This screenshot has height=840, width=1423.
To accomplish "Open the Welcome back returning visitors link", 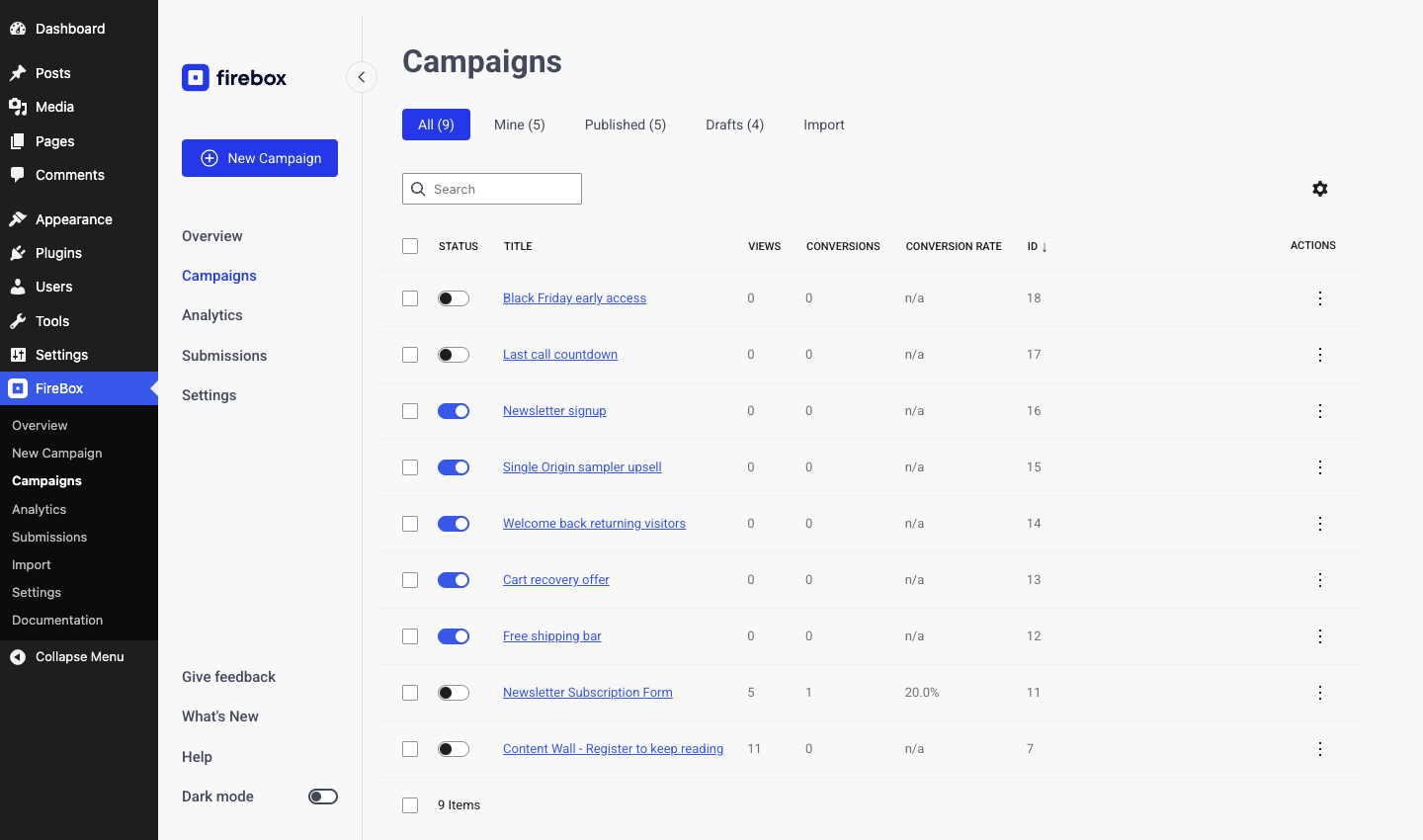I will [594, 524].
